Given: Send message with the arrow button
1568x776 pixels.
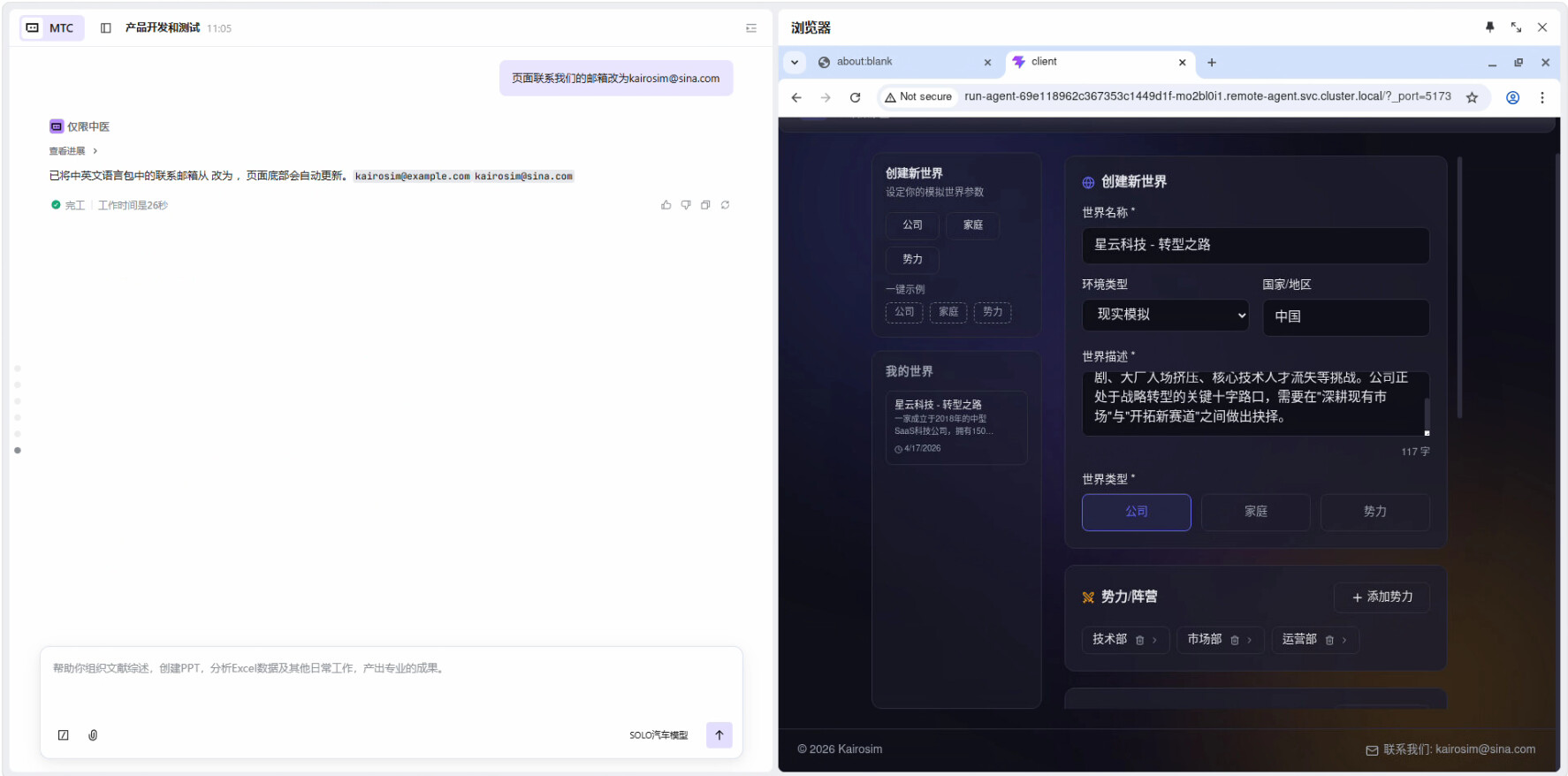Looking at the screenshot, I should pyautogui.click(x=719, y=735).
